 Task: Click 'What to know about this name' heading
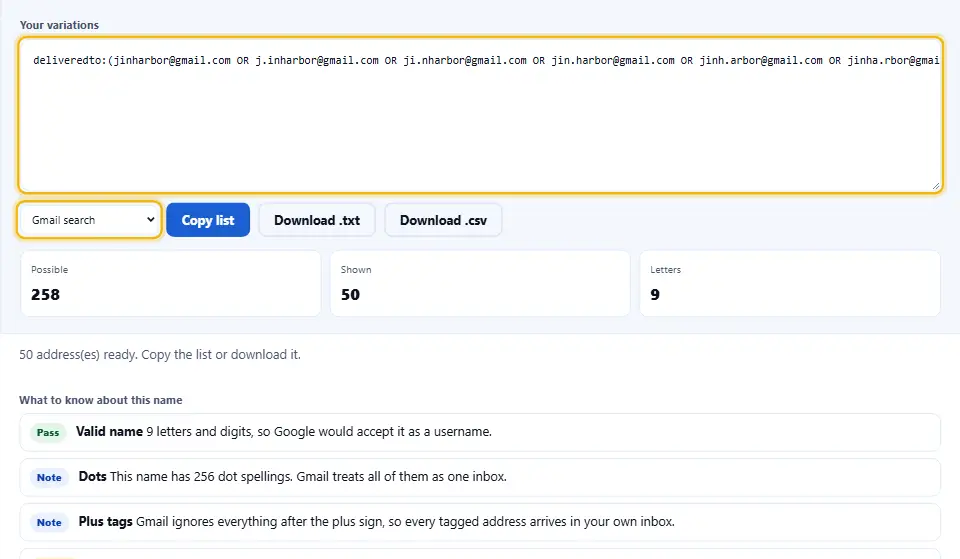click(x=100, y=400)
